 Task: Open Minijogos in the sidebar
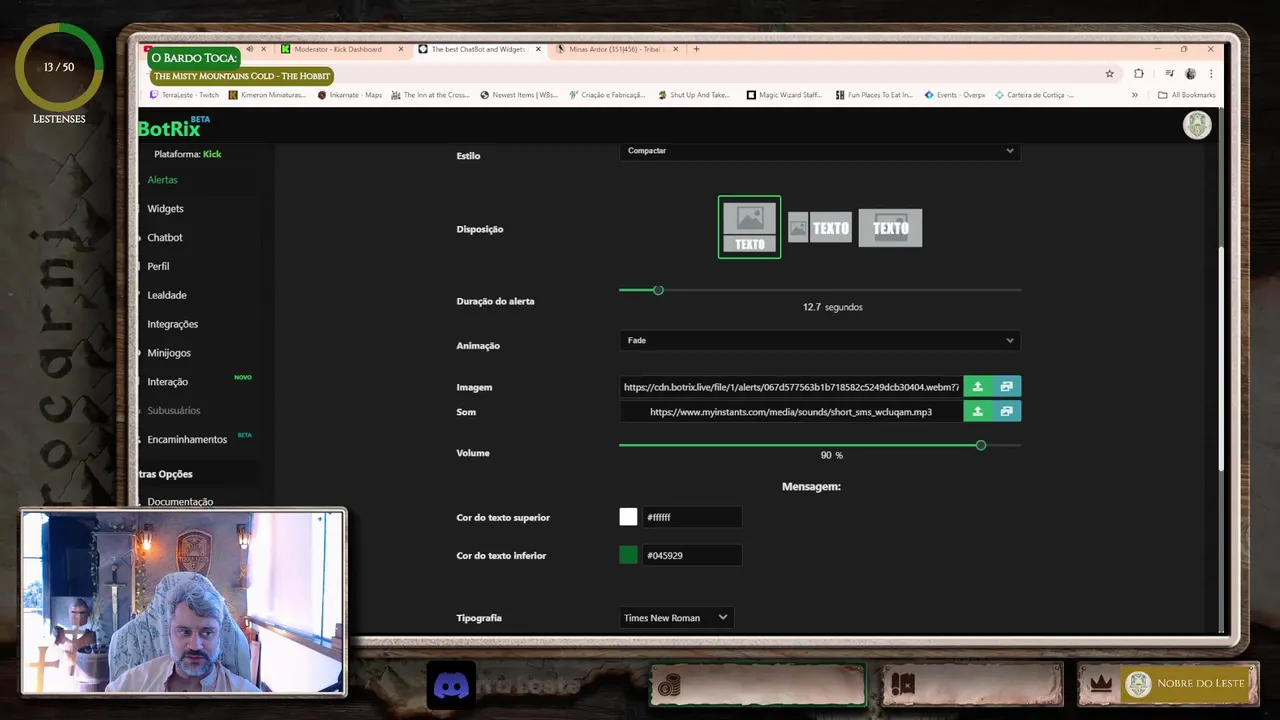click(x=169, y=353)
